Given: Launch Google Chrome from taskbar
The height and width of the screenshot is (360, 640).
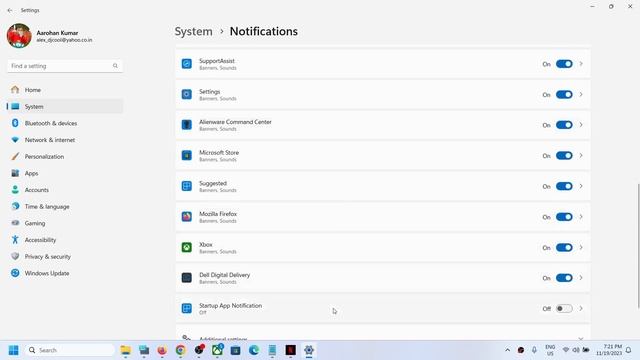Looking at the screenshot, I should tap(180, 350).
